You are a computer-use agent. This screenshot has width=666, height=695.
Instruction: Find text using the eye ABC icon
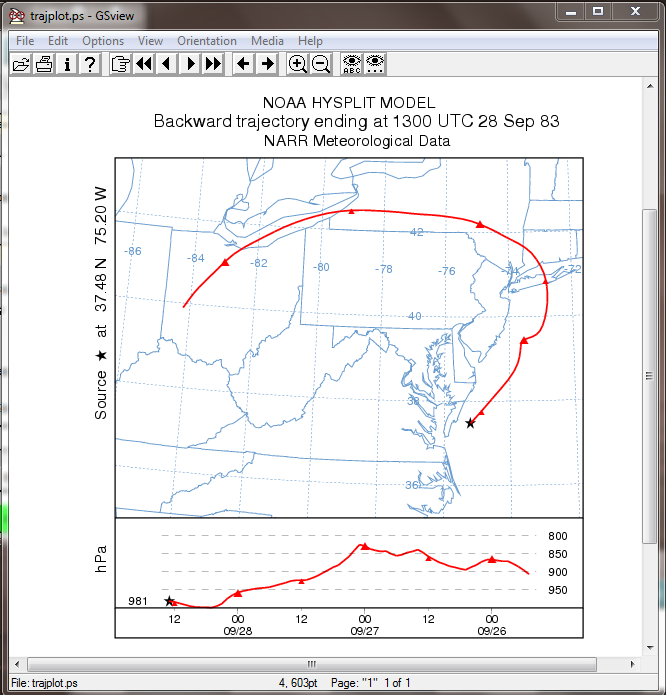coord(352,64)
